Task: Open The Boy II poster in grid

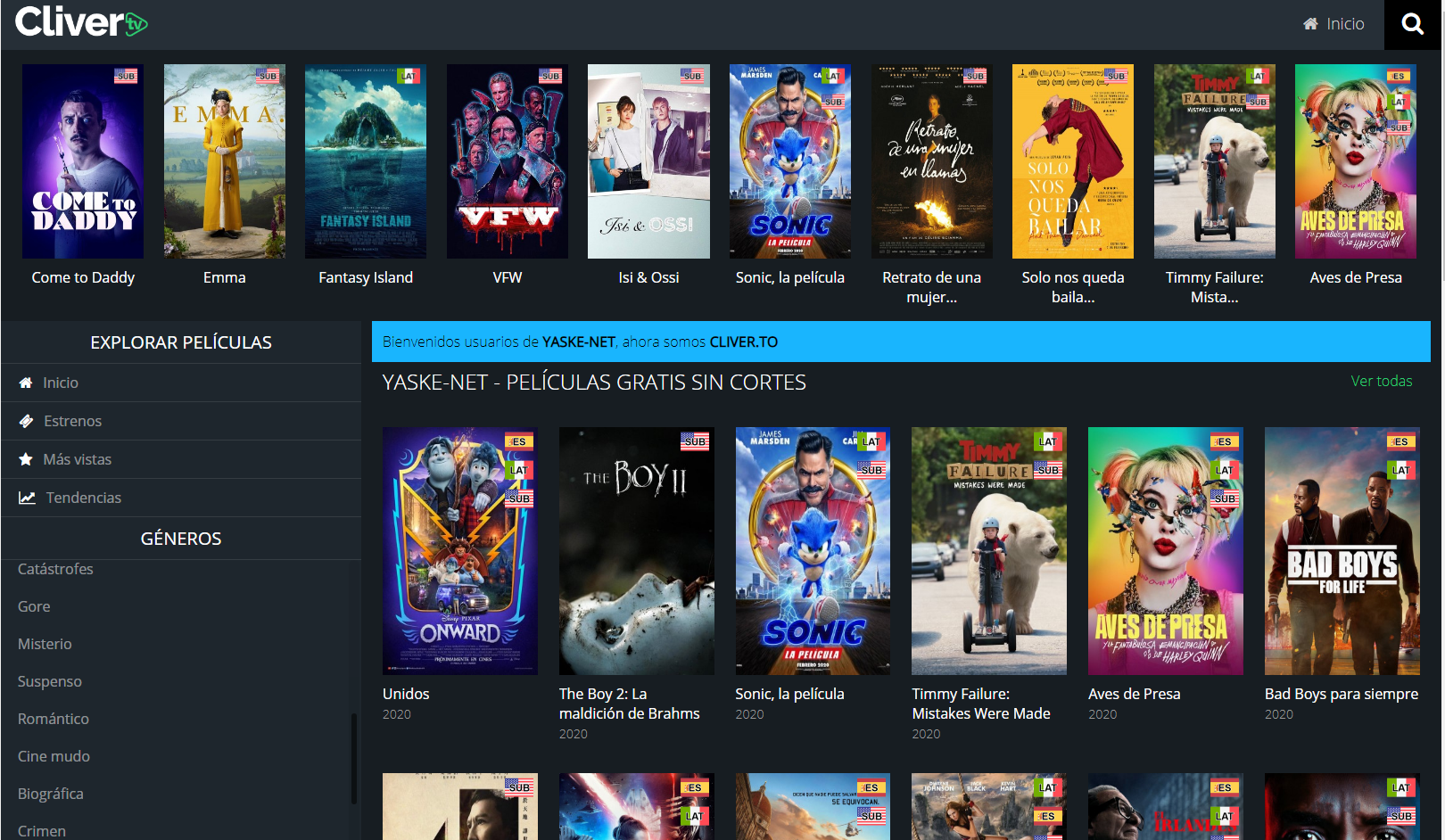Action: (x=637, y=551)
